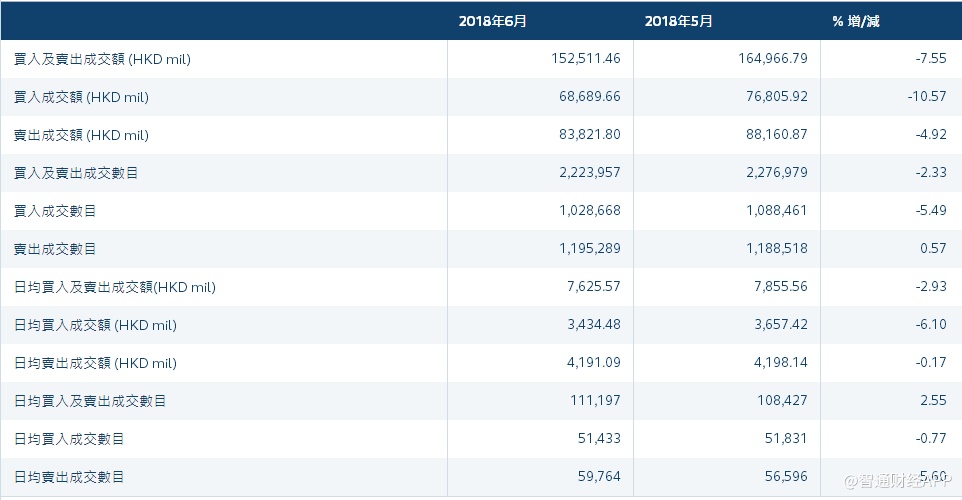962x500 pixels.
Task: Click the 111,197 value cell
Action: (596, 401)
